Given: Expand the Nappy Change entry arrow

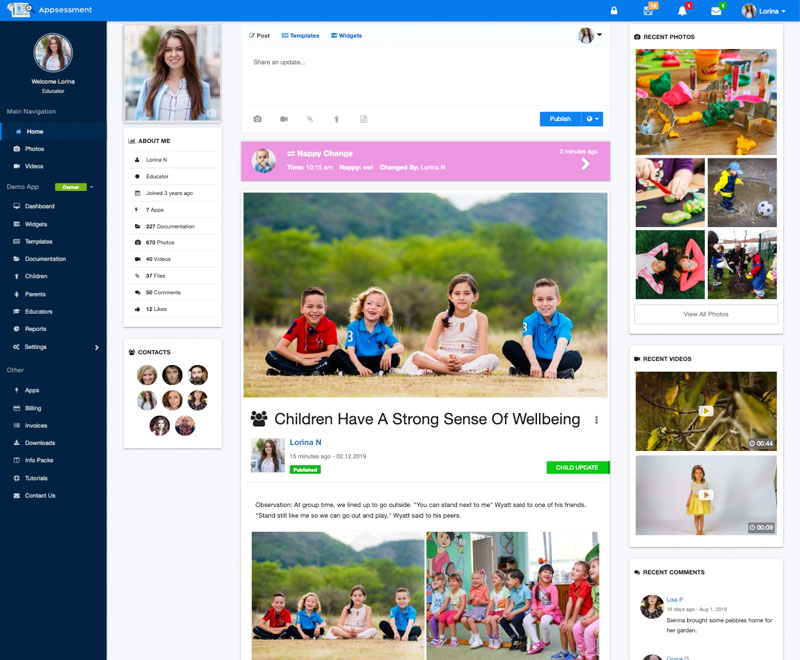Looking at the screenshot, I should coord(585,164).
